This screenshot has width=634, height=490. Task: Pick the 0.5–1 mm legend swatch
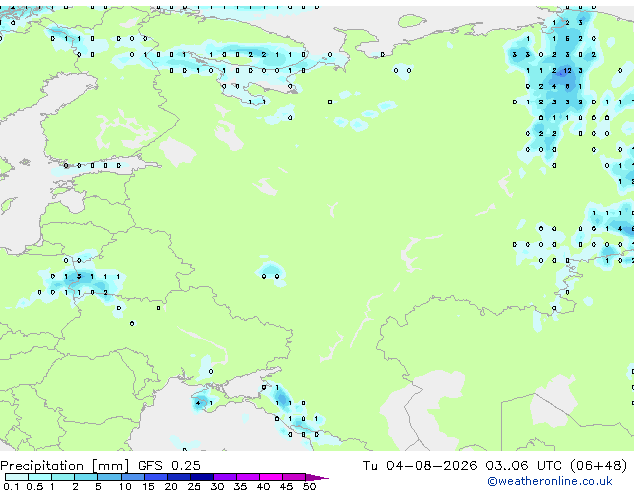40,477
